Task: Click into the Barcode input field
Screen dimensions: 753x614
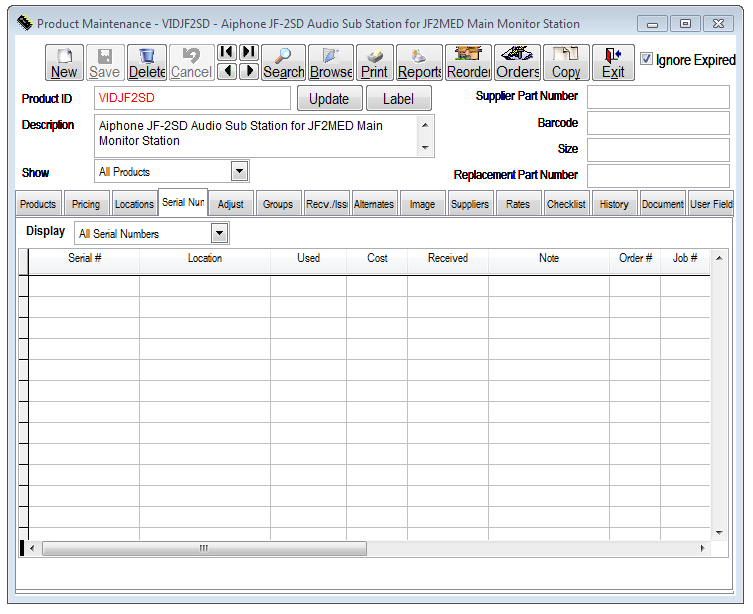Action: (x=657, y=123)
